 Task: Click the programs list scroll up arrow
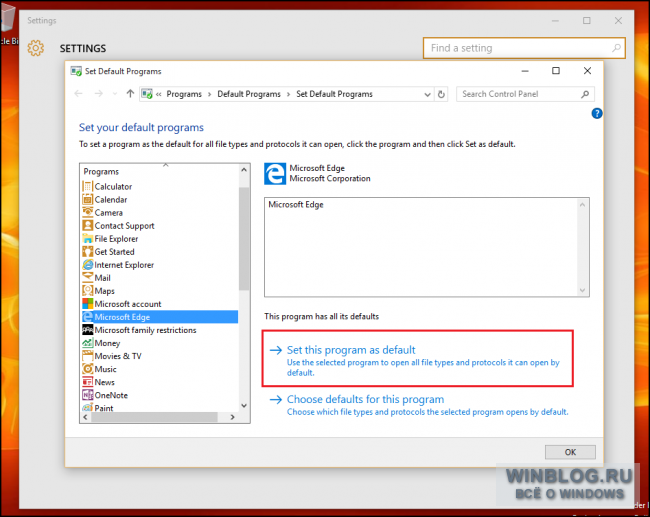click(244, 170)
